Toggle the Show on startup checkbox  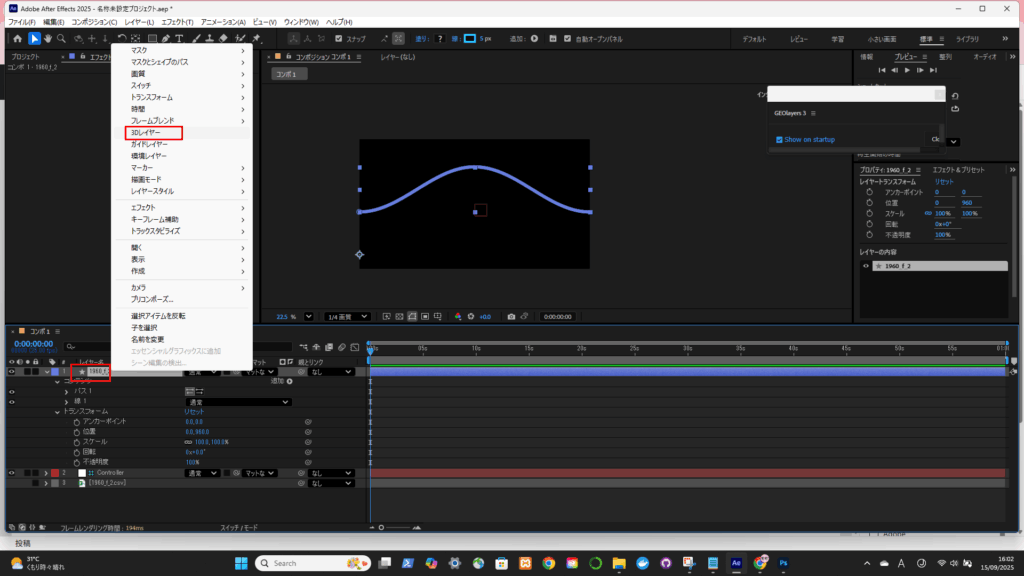tap(780, 140)
